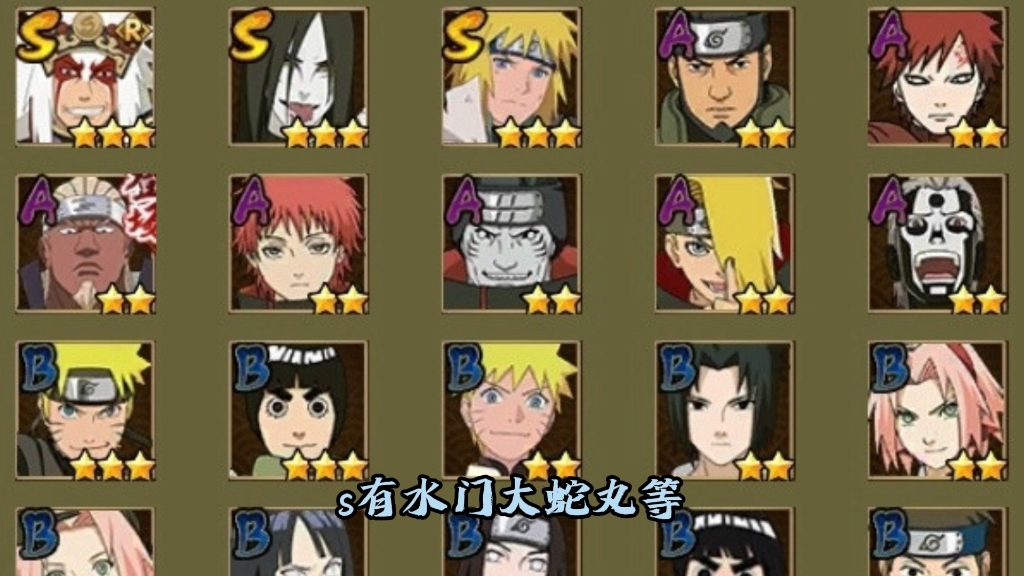Open A-rank Hidan skull-face portrait
1024x576 pixels.
pos(938,244)
